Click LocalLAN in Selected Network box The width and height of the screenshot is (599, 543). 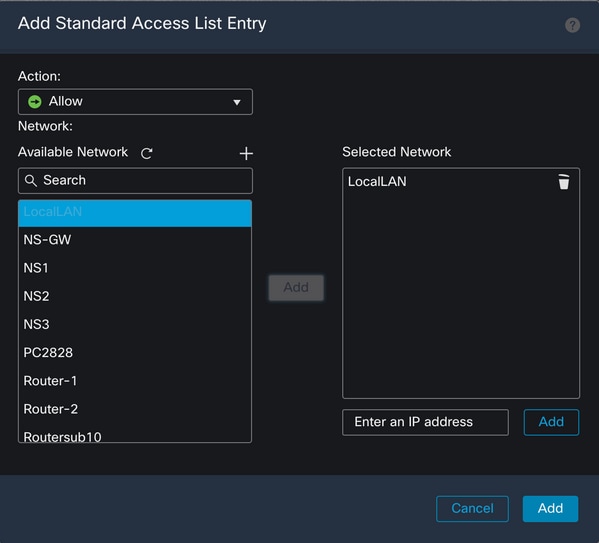tap(377, 182)
